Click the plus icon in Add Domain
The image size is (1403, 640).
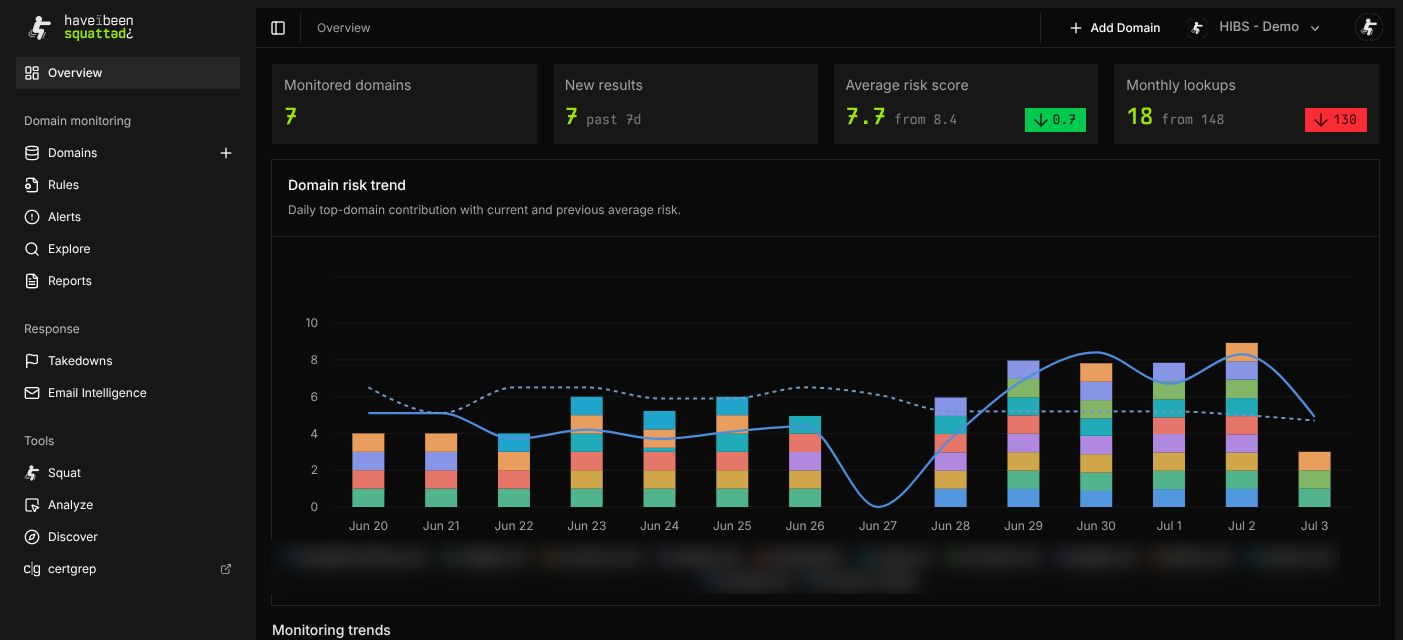1076,28
